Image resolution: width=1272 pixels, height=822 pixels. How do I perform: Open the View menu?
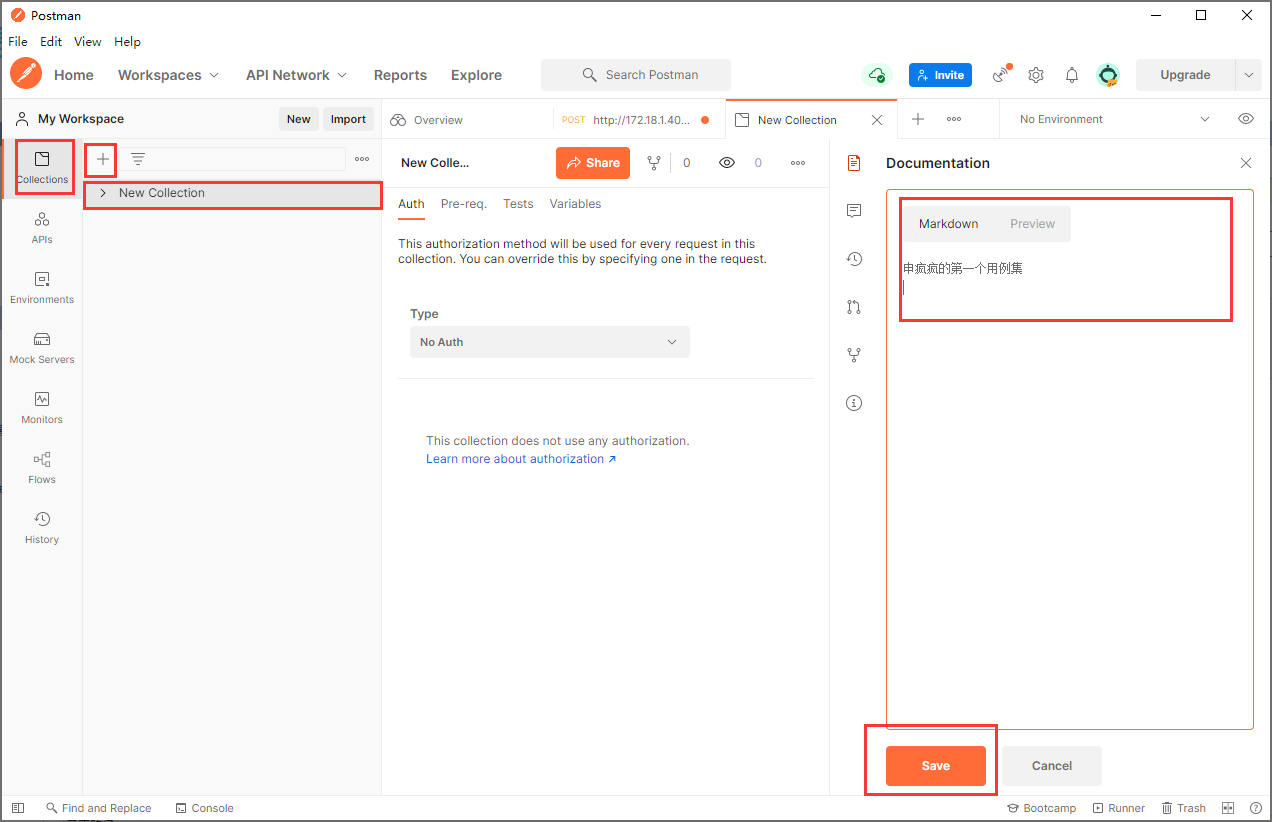88,42
